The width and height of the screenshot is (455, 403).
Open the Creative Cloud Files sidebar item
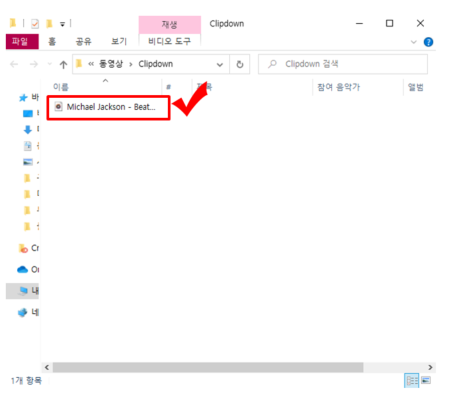click(29, 248)
